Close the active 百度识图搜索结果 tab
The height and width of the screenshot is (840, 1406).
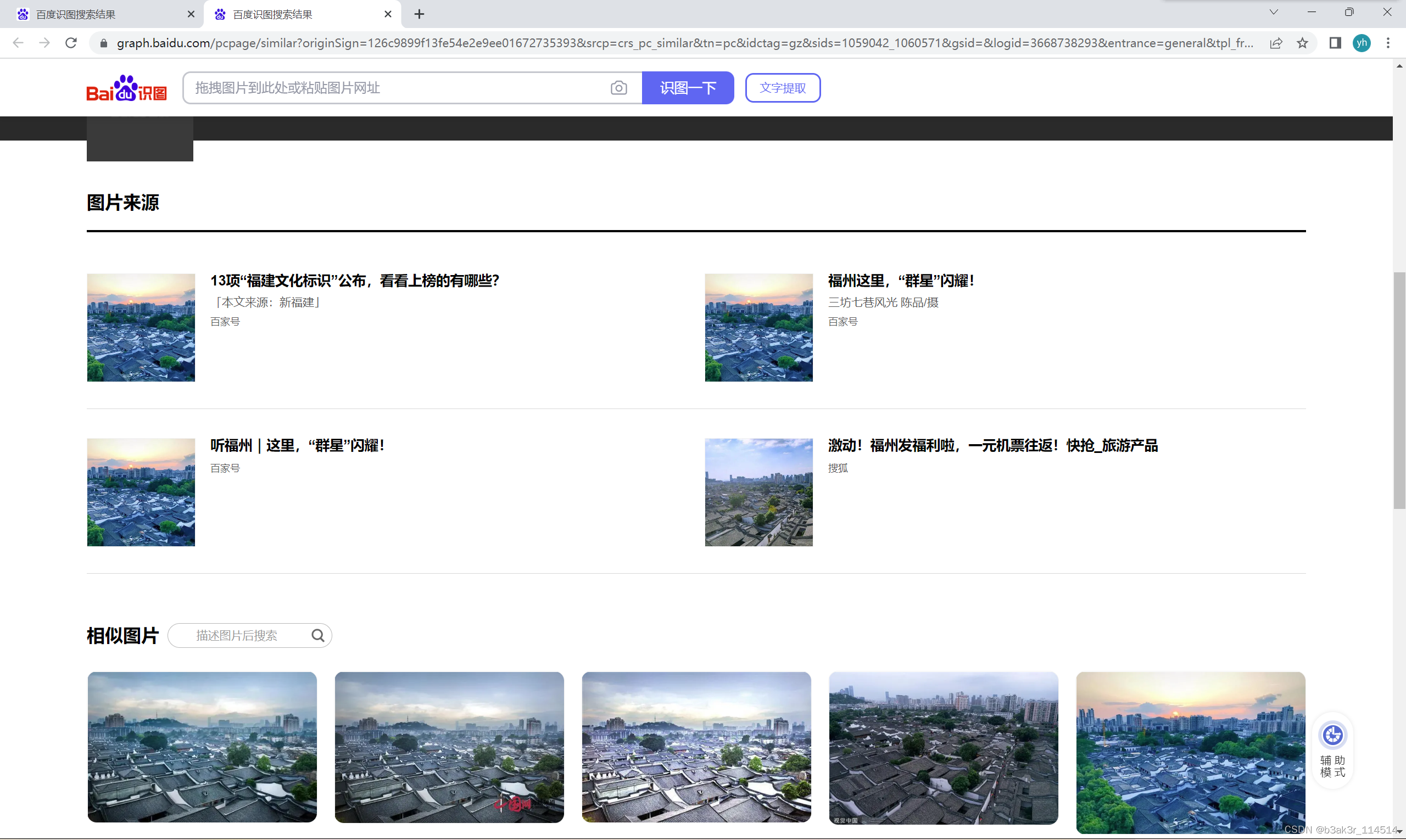pos(388,14)
